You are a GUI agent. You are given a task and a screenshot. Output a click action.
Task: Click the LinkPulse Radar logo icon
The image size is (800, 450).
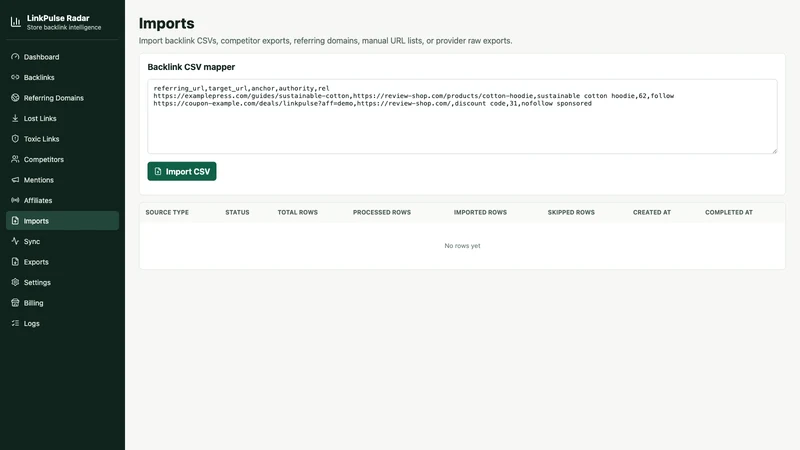click(16, 22)
